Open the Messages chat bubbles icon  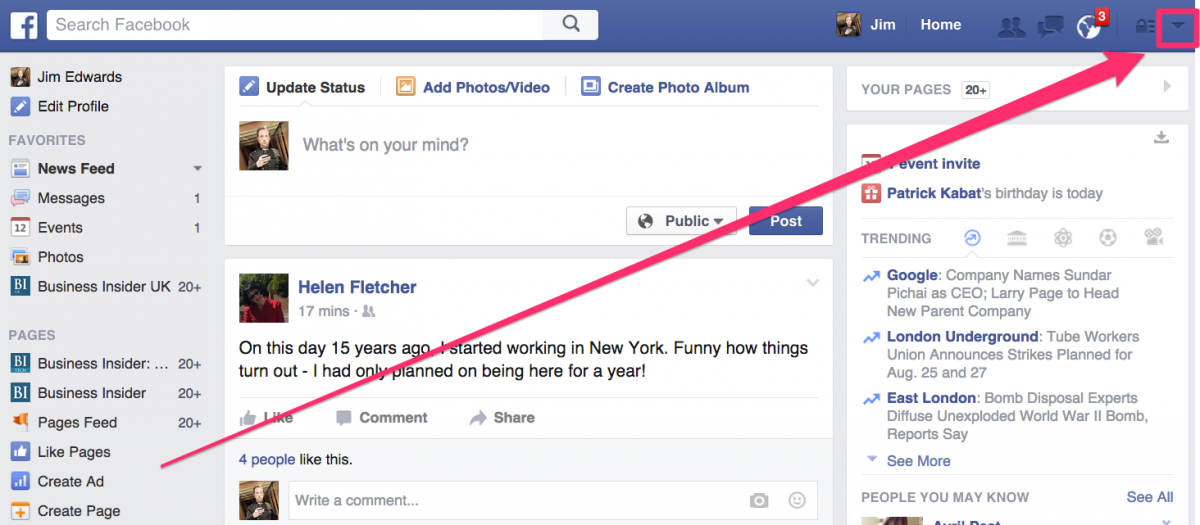click(x=1049, y=26)
